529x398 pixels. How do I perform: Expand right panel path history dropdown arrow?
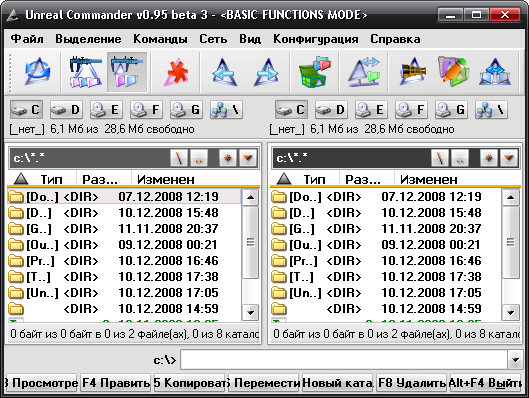[509, 158]
